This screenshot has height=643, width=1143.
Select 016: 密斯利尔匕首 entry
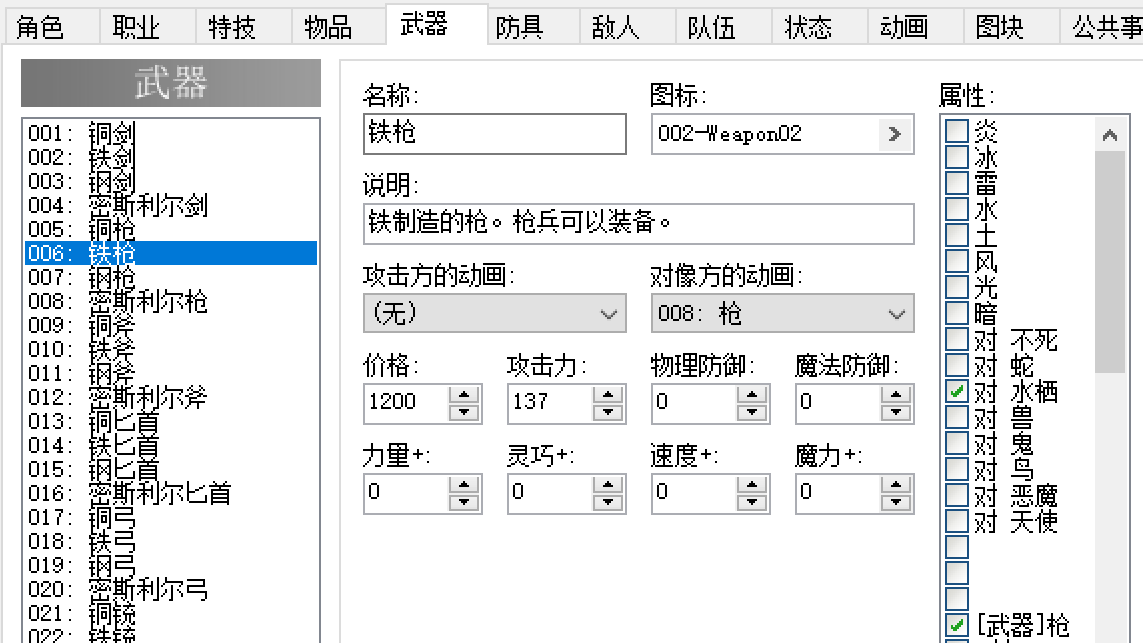coord(171,494)
